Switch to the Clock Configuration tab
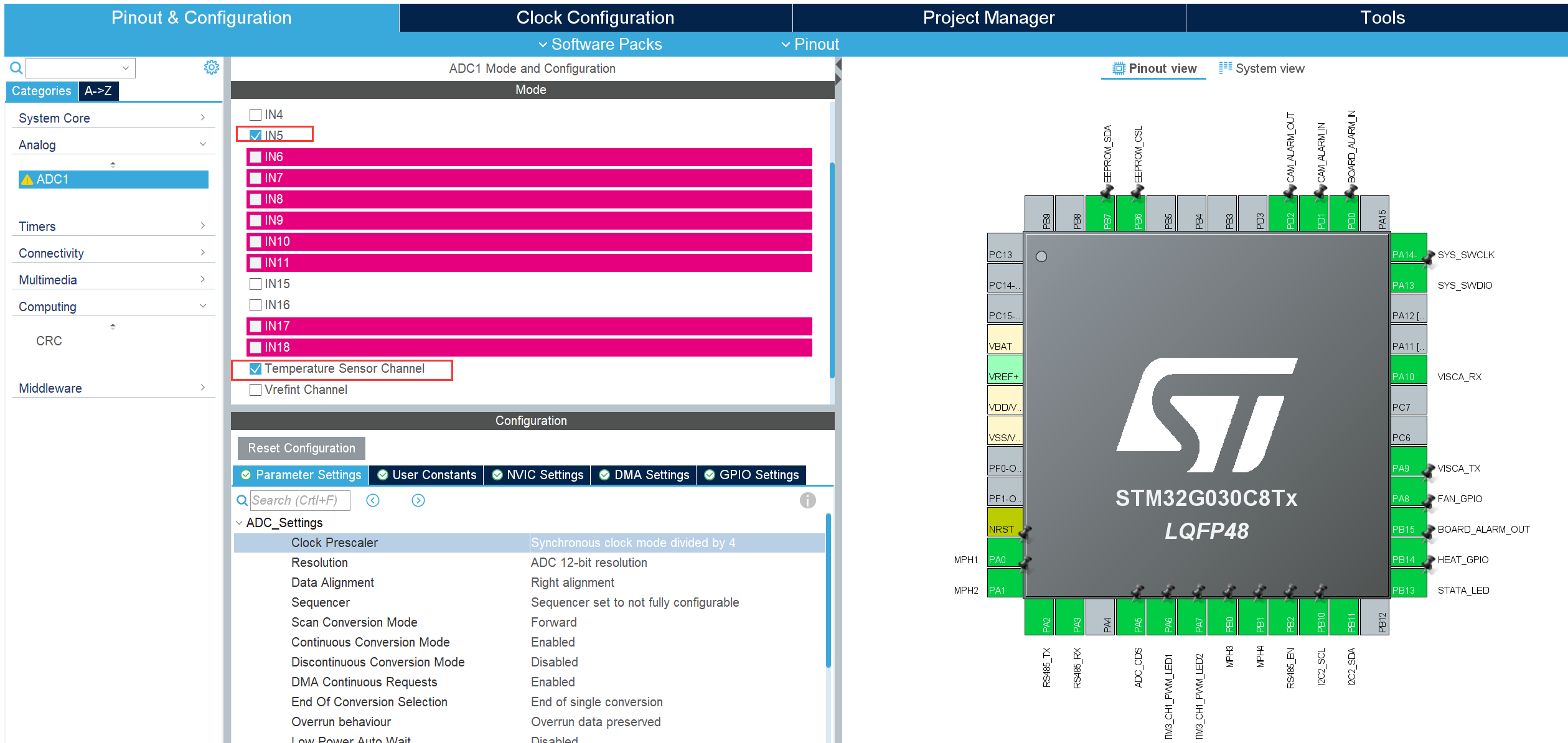 [x=595, y=17]
